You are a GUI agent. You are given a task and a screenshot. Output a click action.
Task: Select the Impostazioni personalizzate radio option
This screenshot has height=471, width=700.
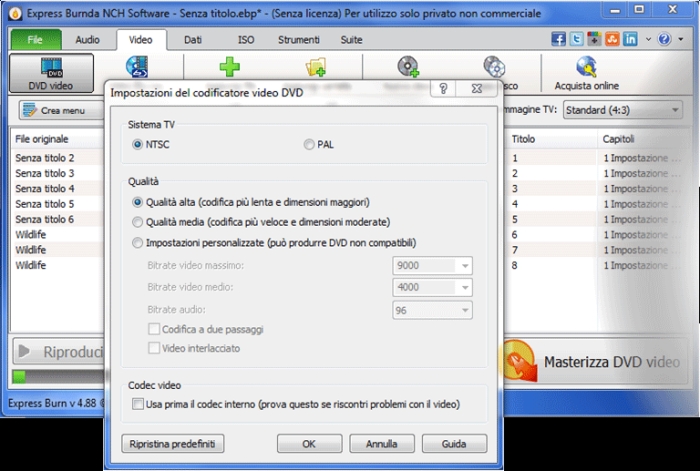point(274,243)
